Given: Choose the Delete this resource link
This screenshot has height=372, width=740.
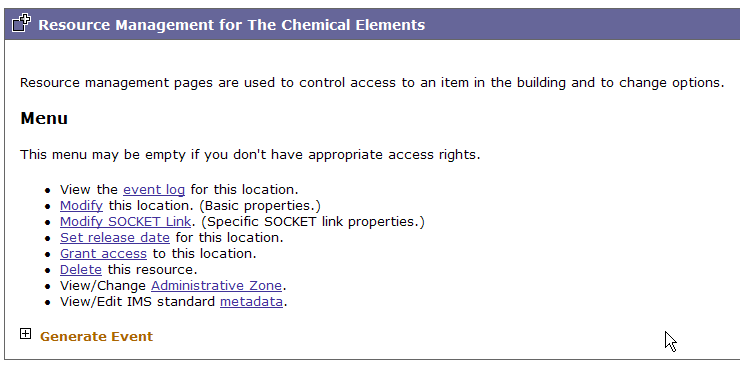Looking at the screenshot, I should click(81, 270).
